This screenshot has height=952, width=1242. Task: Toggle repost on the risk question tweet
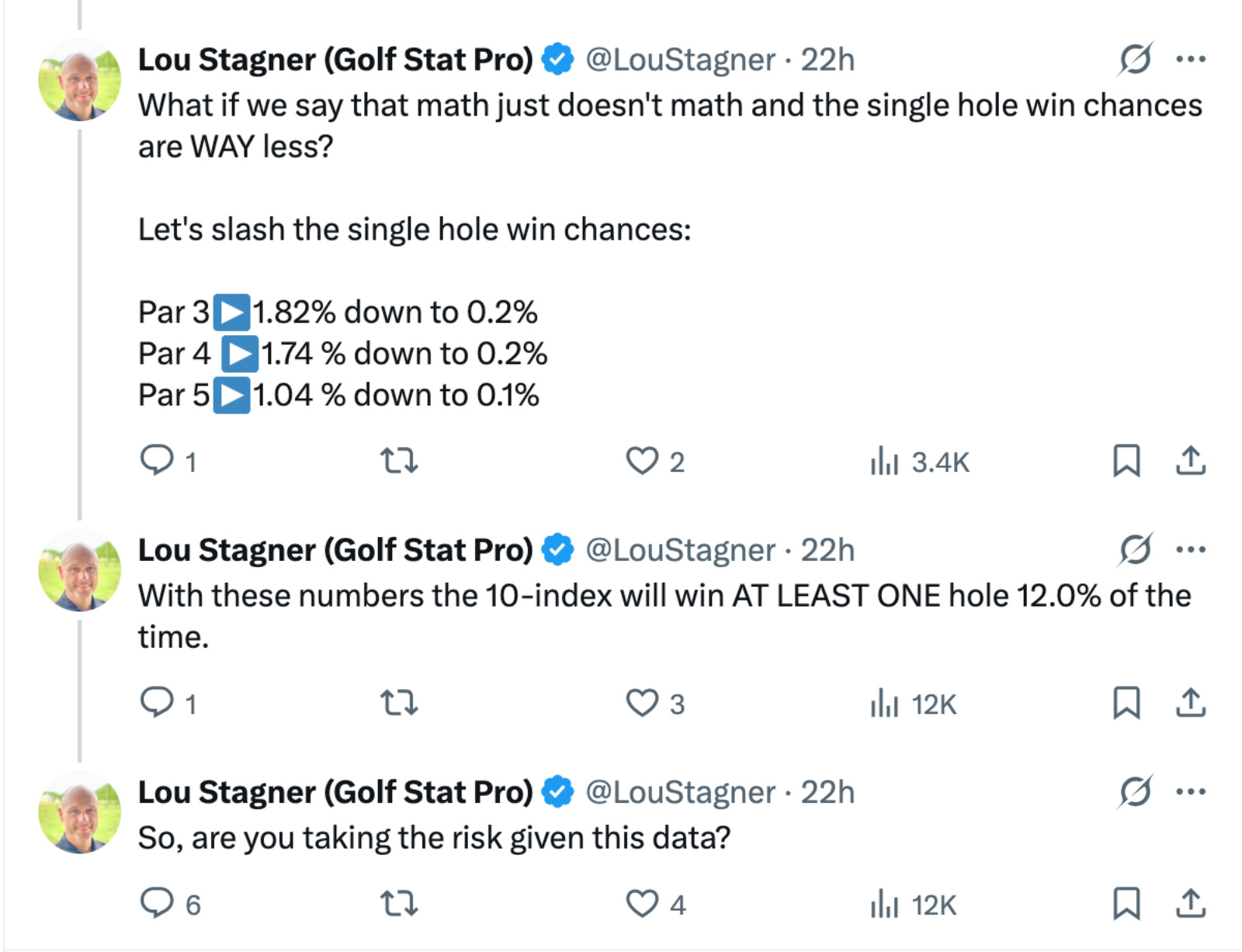coord(398,903)
